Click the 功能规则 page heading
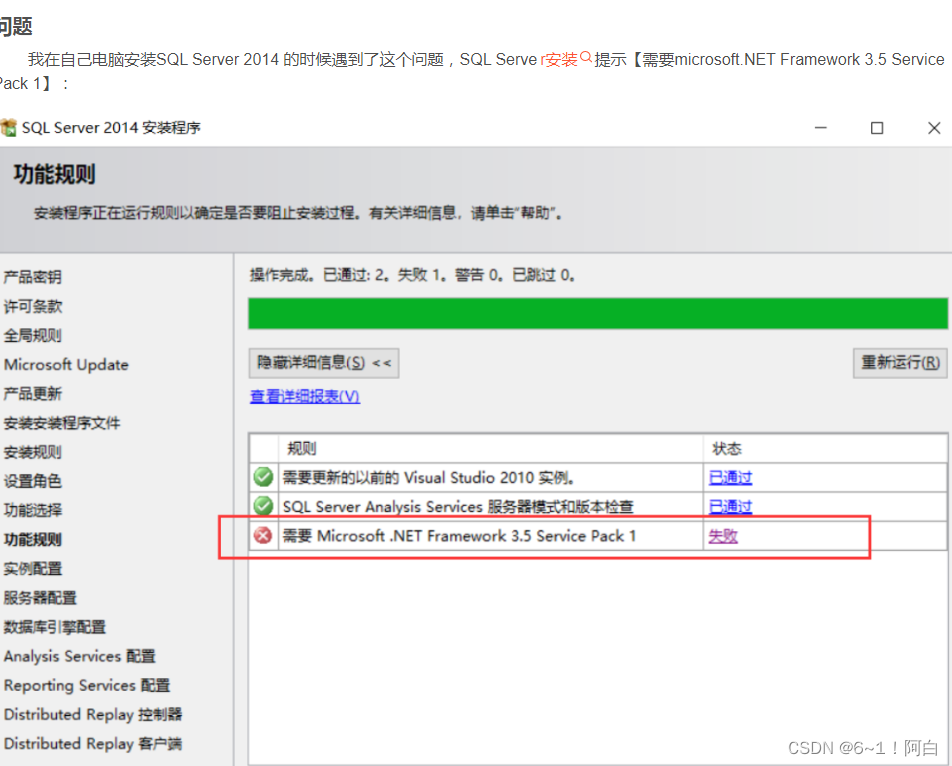 (55, 174)
